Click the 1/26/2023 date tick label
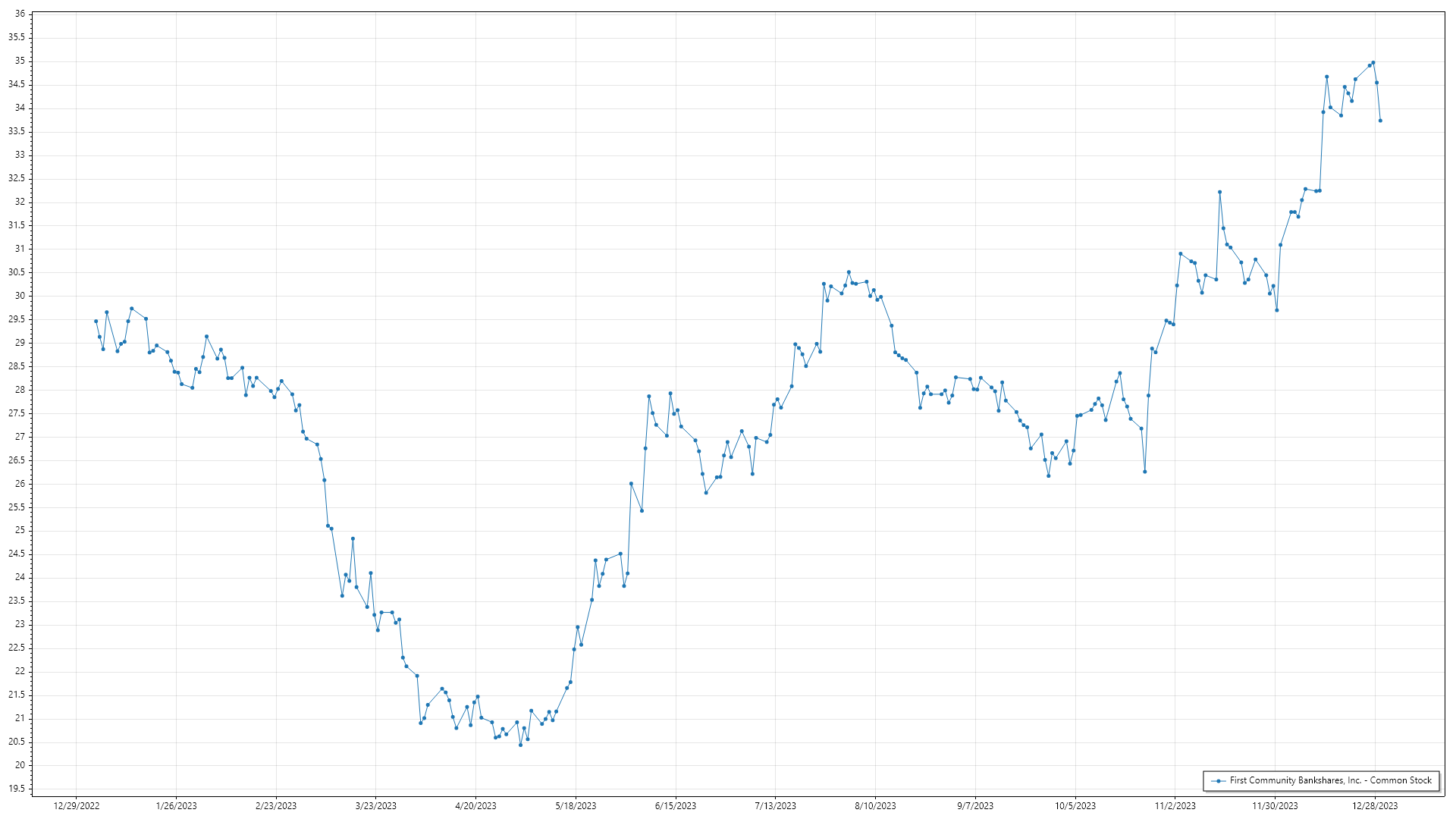The width and height of the screenshot is (1456, 819). pyautogui.click(x=176, y=805)
